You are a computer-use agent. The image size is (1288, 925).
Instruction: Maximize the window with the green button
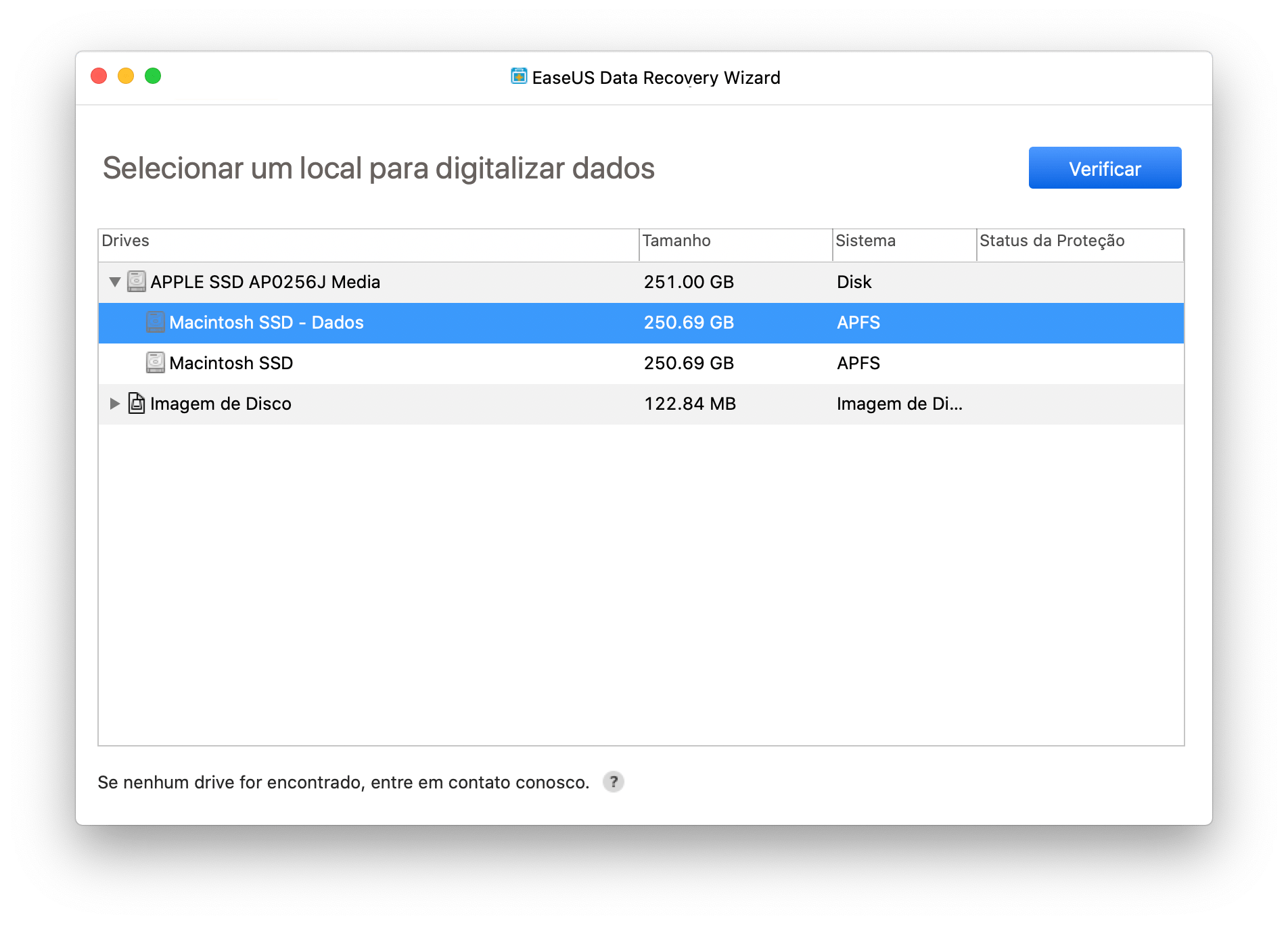coord(153,76)
